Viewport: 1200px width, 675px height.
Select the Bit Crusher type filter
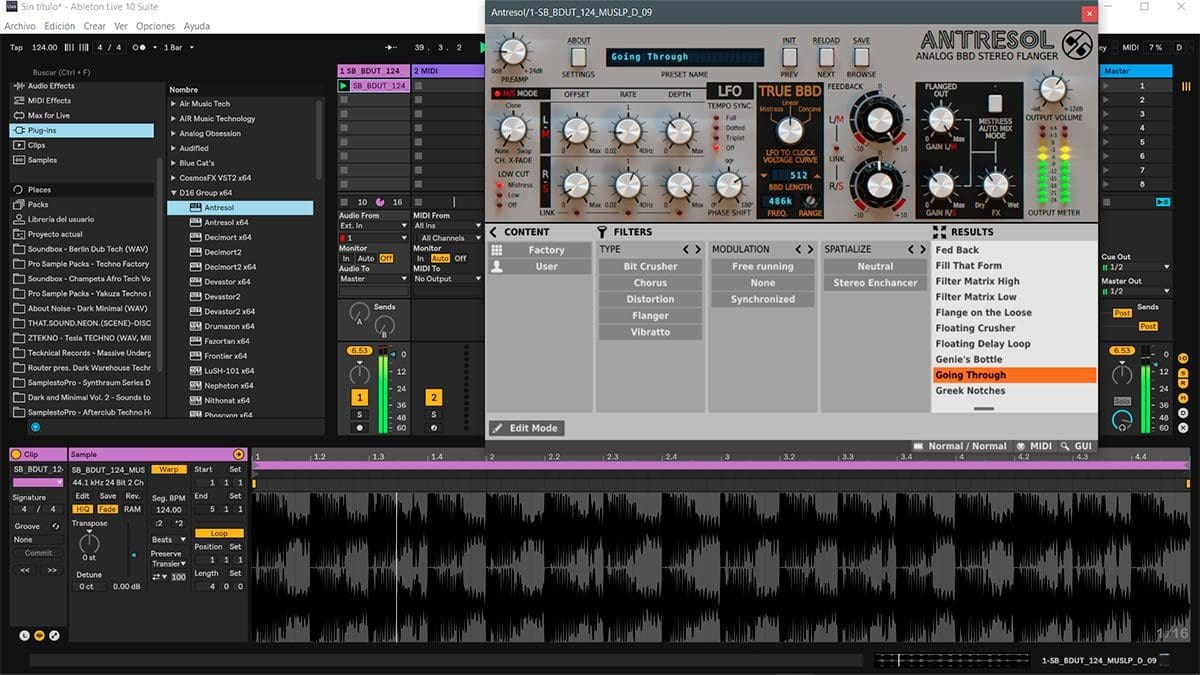pos(650,267)
